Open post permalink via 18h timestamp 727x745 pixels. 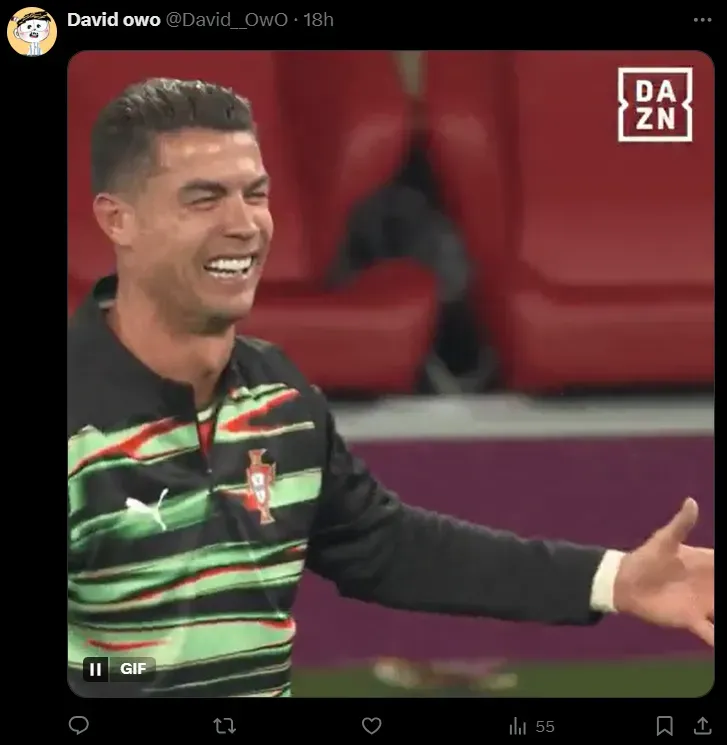coord(318,19)
